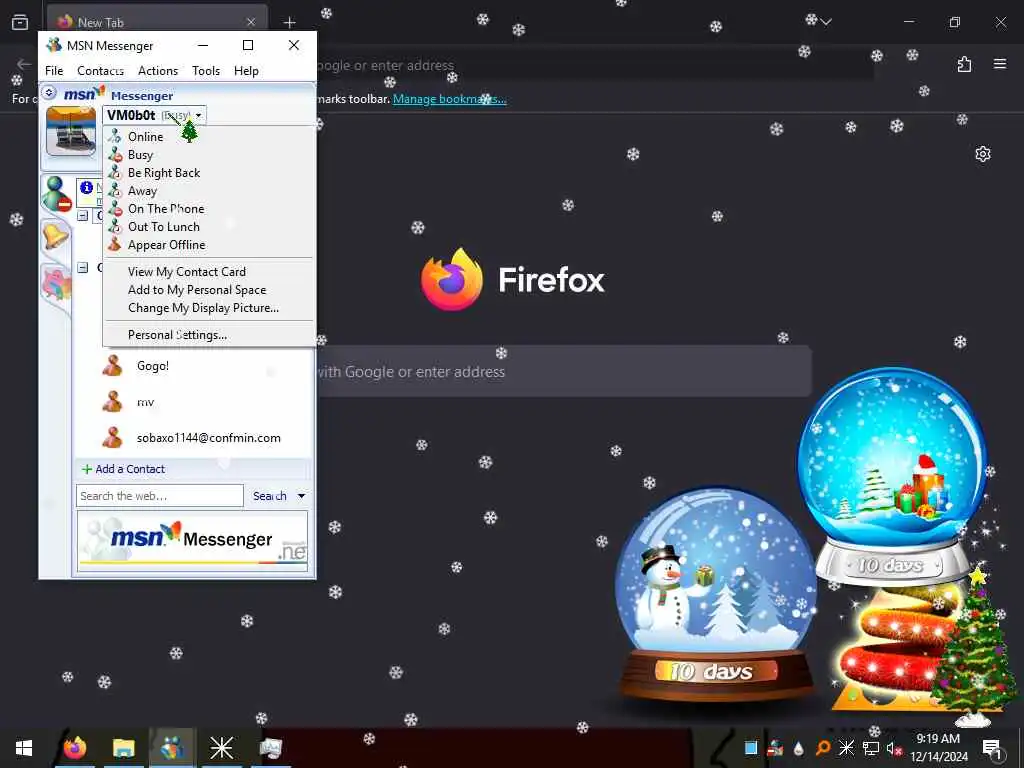Click sobaxo1144 contact buddy icon
The height and width of the screenshot is (768, 1024).
coord(112,438)
